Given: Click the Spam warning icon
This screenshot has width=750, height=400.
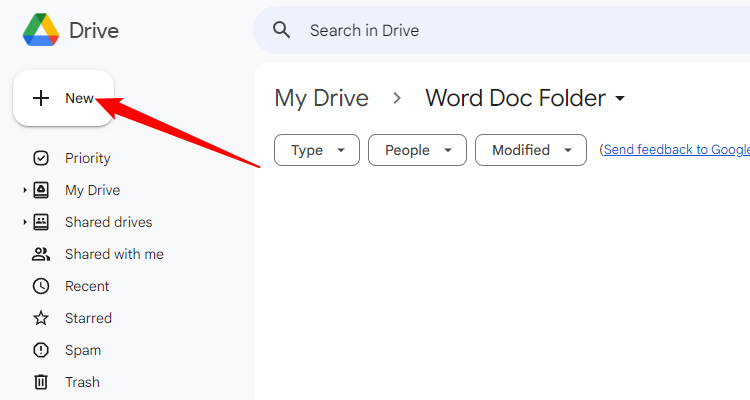Looking at the screenshot, I should coord(41,350).
